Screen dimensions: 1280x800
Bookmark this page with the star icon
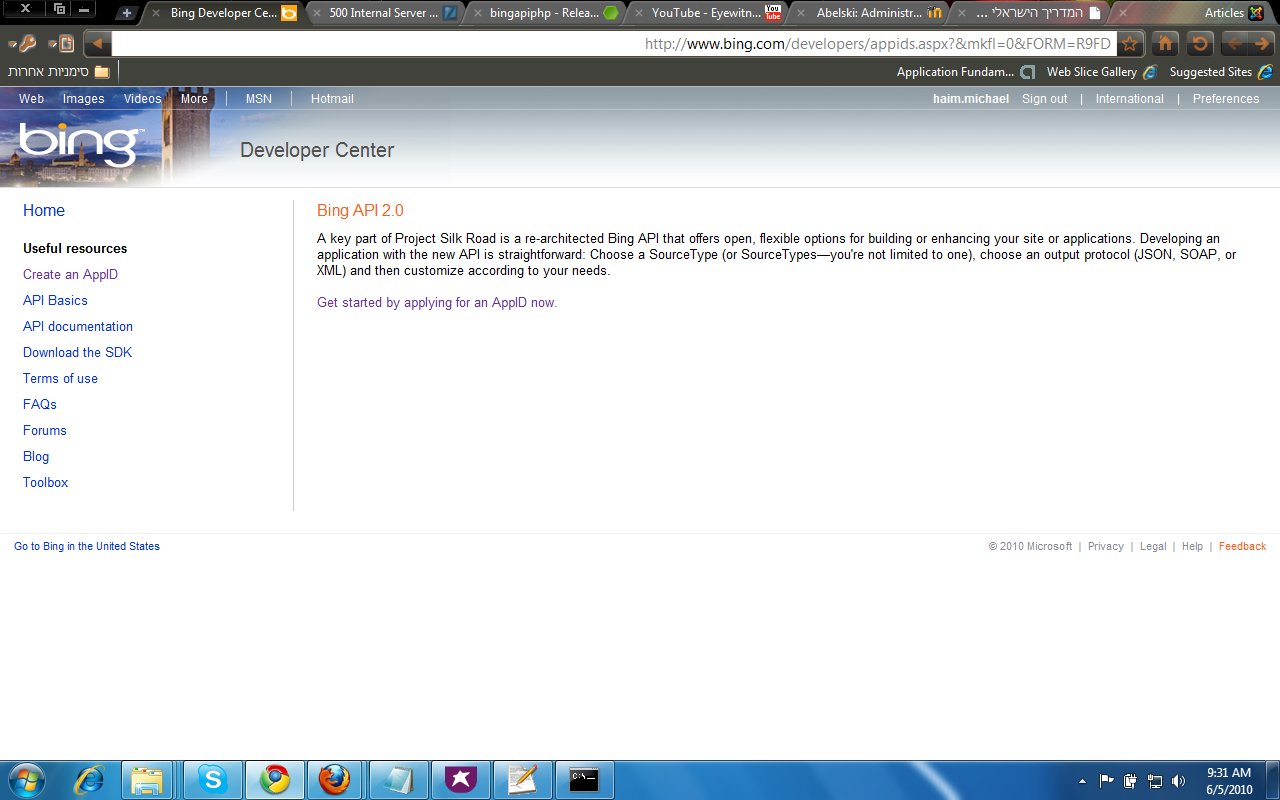pos(1130,44)
